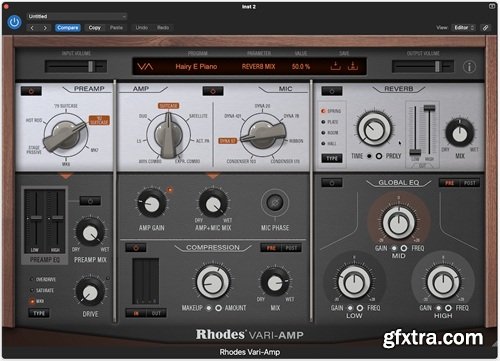The image size is (500, 361).
Task: Open the Hairy E Piano program selector
Action: [x=196, y=66]
